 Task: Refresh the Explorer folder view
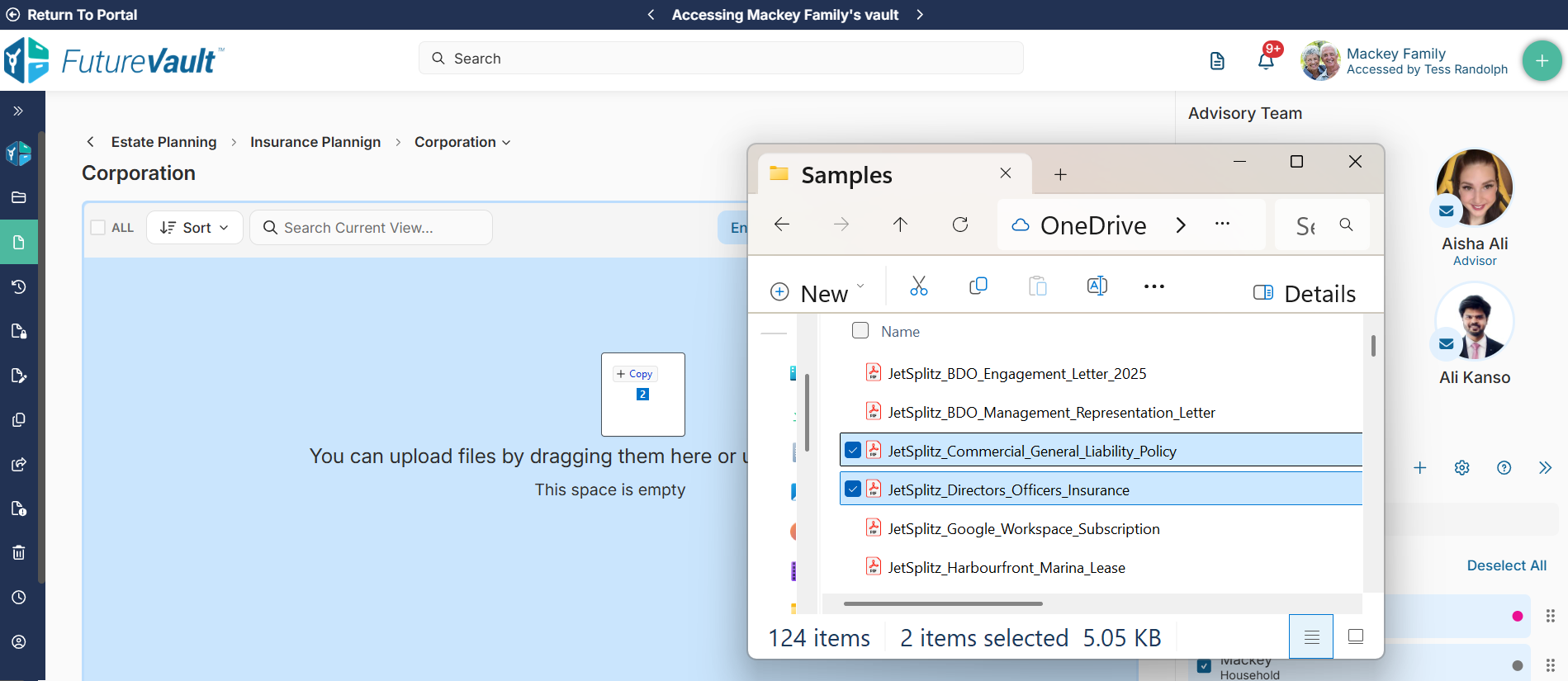coord(960,225)
